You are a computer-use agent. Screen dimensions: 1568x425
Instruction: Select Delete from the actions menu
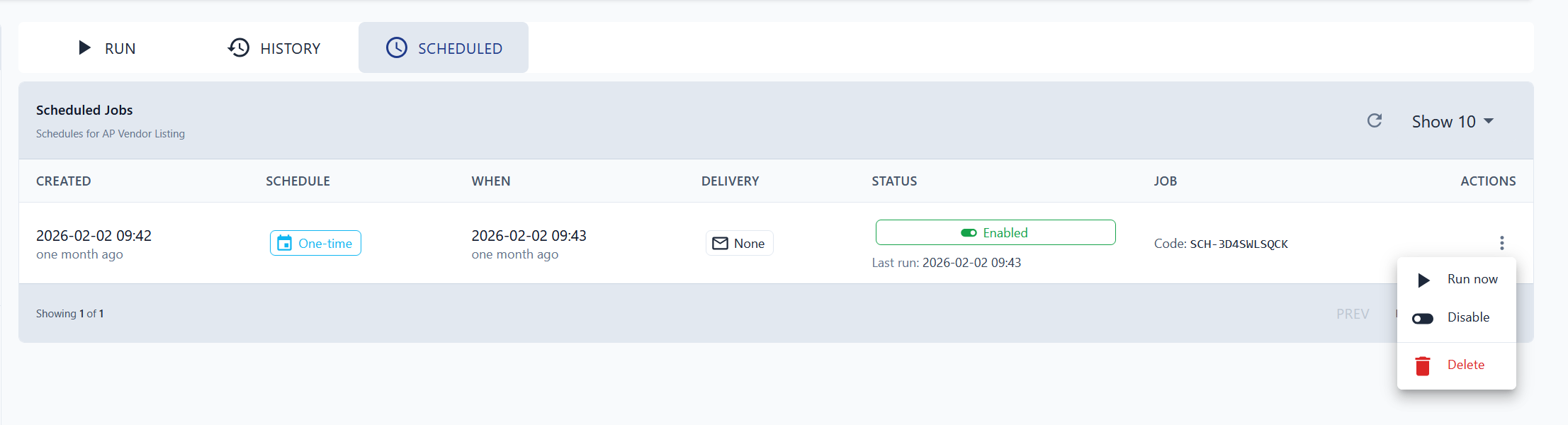pyautogui.click(x=1465, y=365)
